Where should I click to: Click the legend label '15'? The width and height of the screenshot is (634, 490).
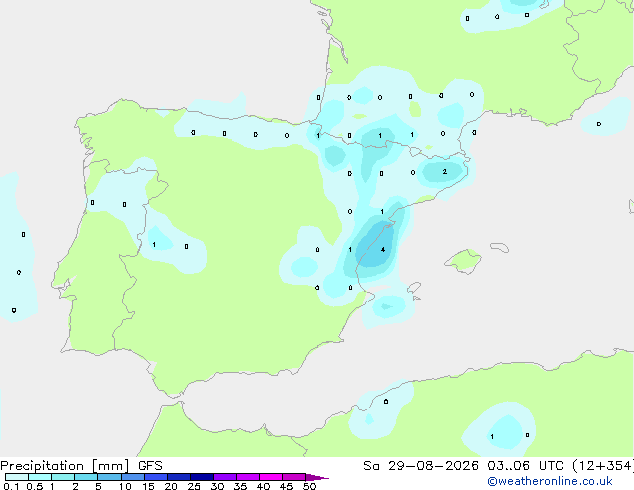click(148, 486)
